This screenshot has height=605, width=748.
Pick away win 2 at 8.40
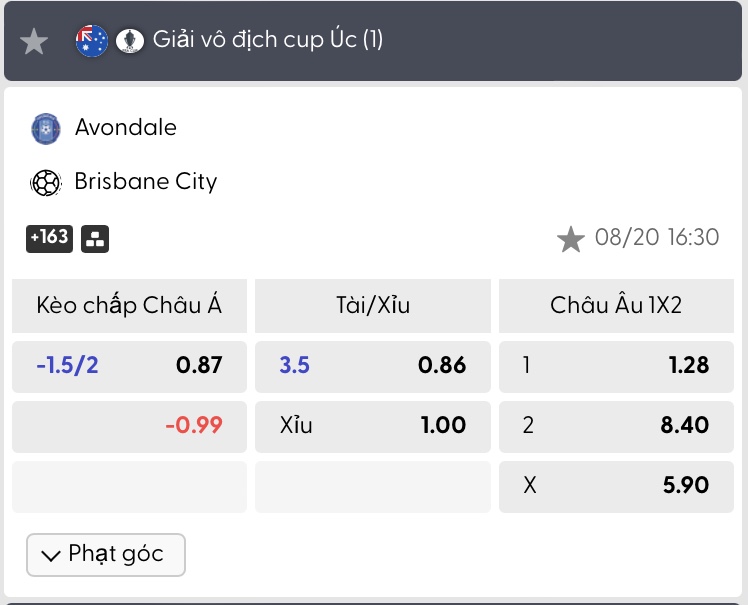[616, 427]
